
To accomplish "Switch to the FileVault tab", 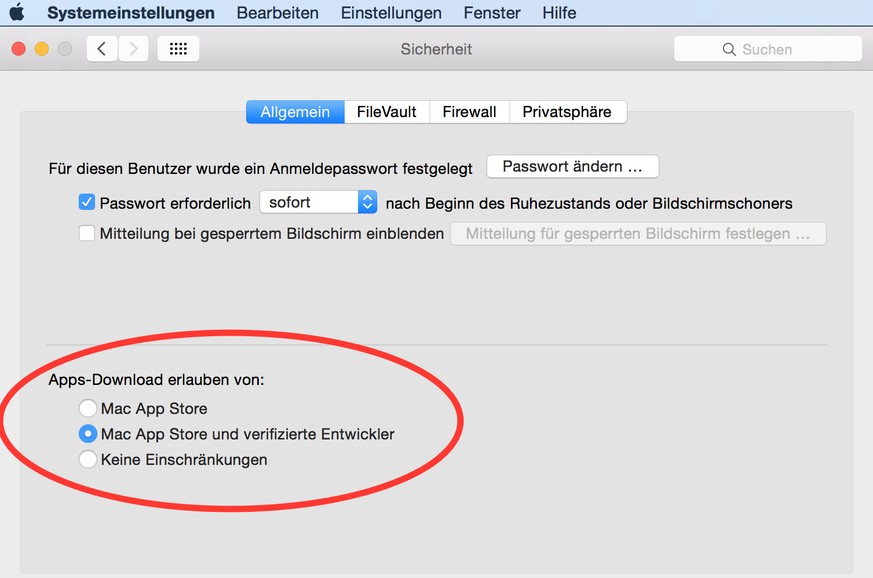I will [387, 112].
